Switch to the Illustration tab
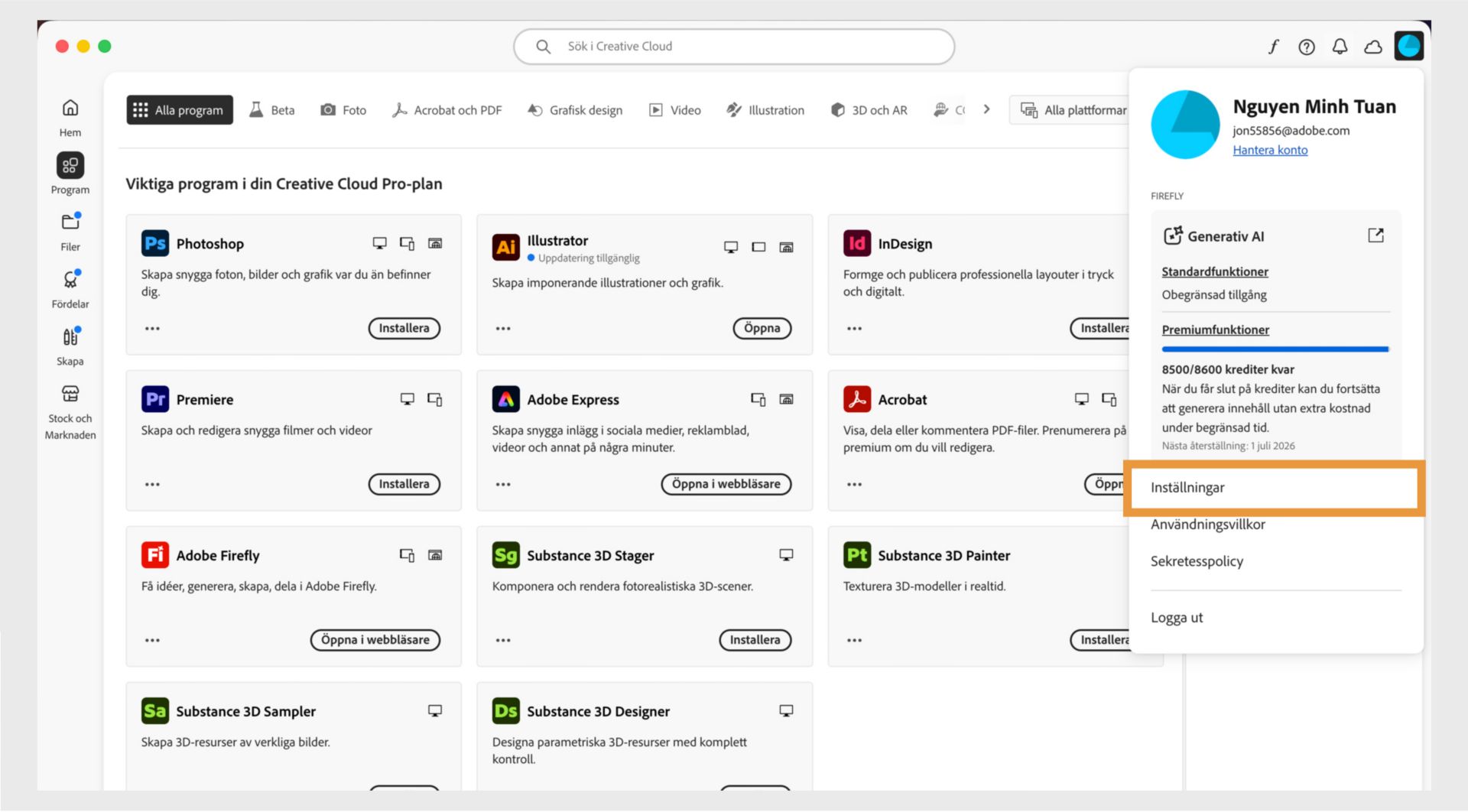The height and width of the screenshot is (812, 1468). click(765, 110)
